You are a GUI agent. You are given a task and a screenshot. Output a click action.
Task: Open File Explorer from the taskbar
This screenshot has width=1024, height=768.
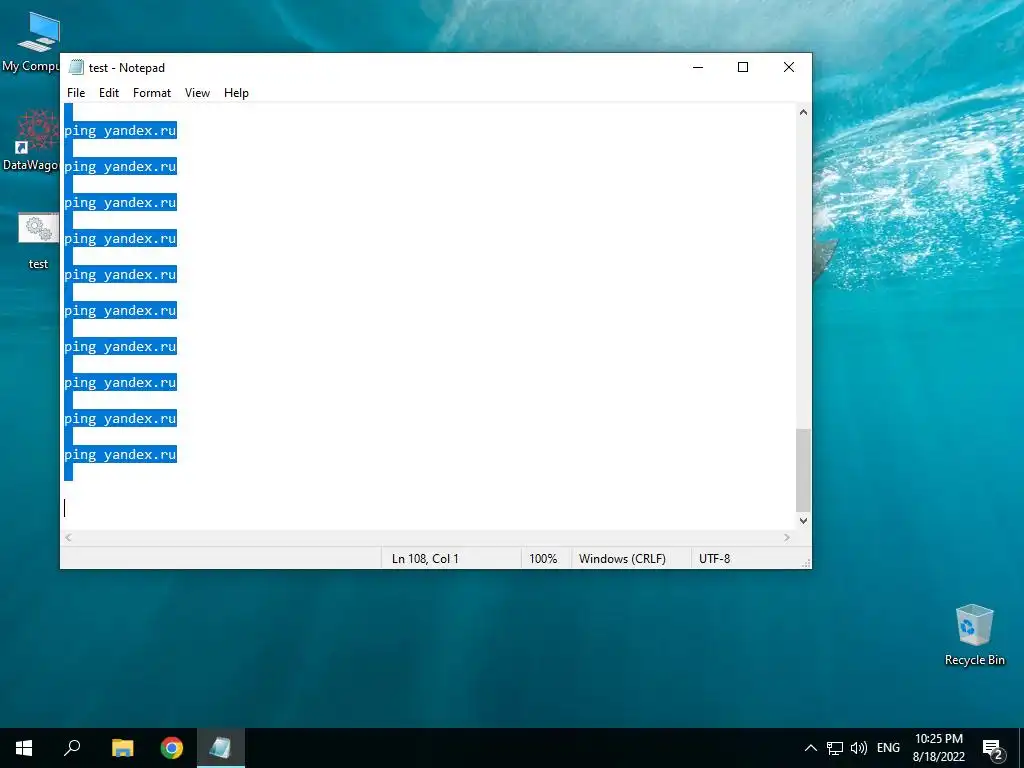click(x=122, y=748)
